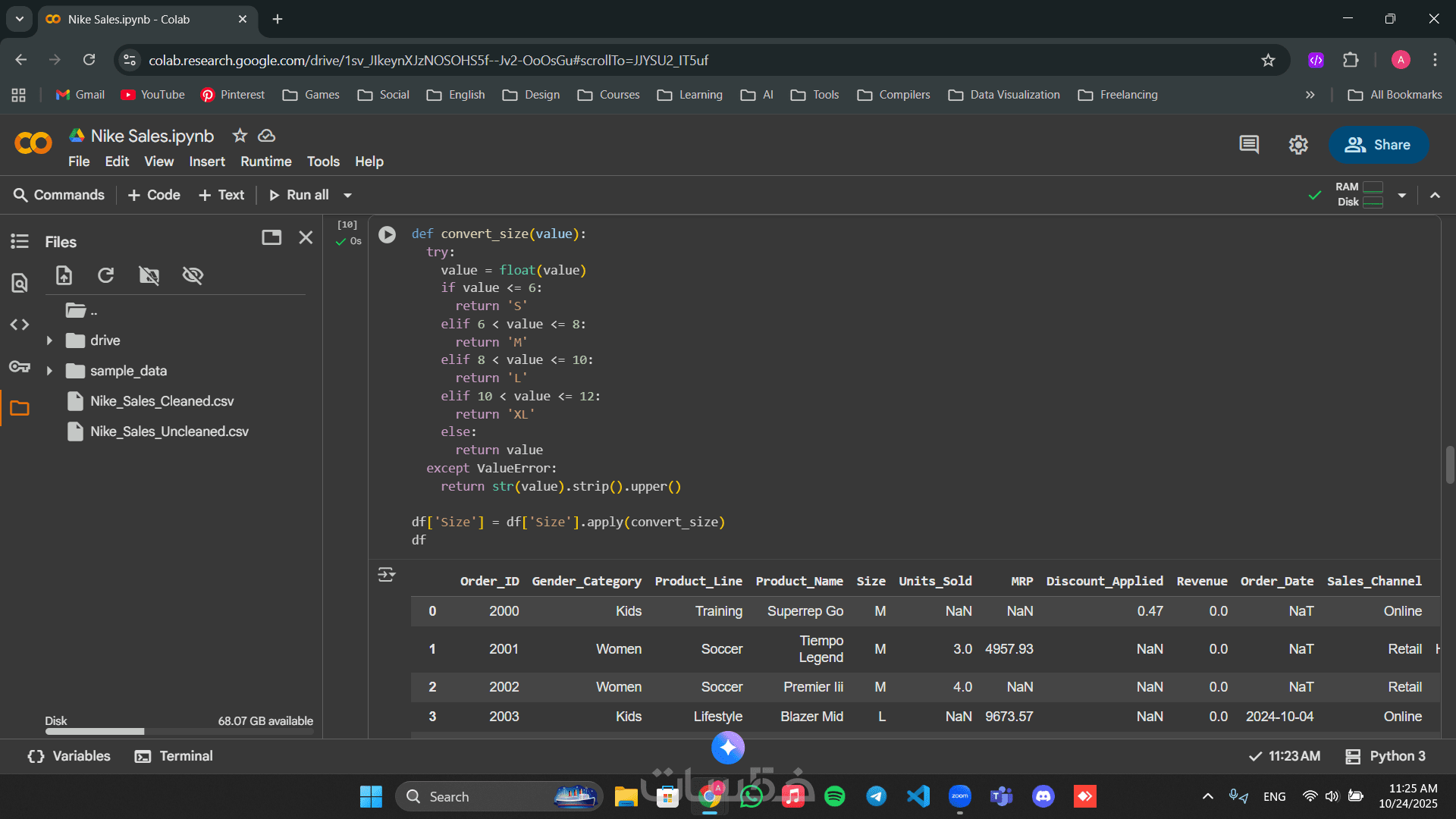Expand the drive folder
The width and height of the screenshot is (1456, 819).
tap(49, 340)
